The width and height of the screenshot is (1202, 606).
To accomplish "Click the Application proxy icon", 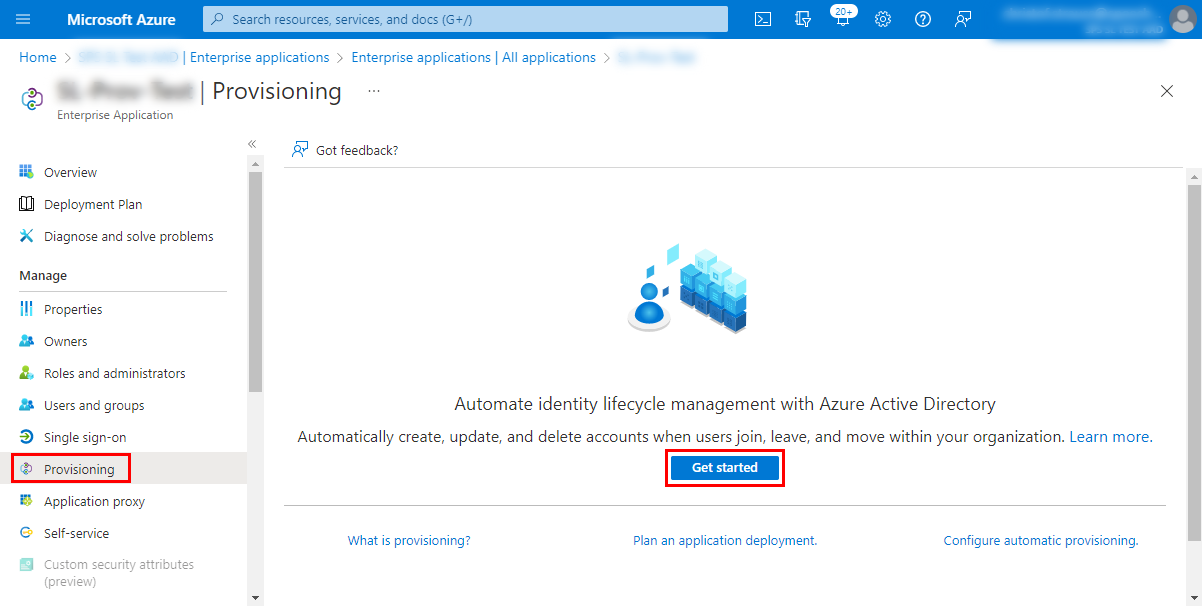I will (27, 501).
